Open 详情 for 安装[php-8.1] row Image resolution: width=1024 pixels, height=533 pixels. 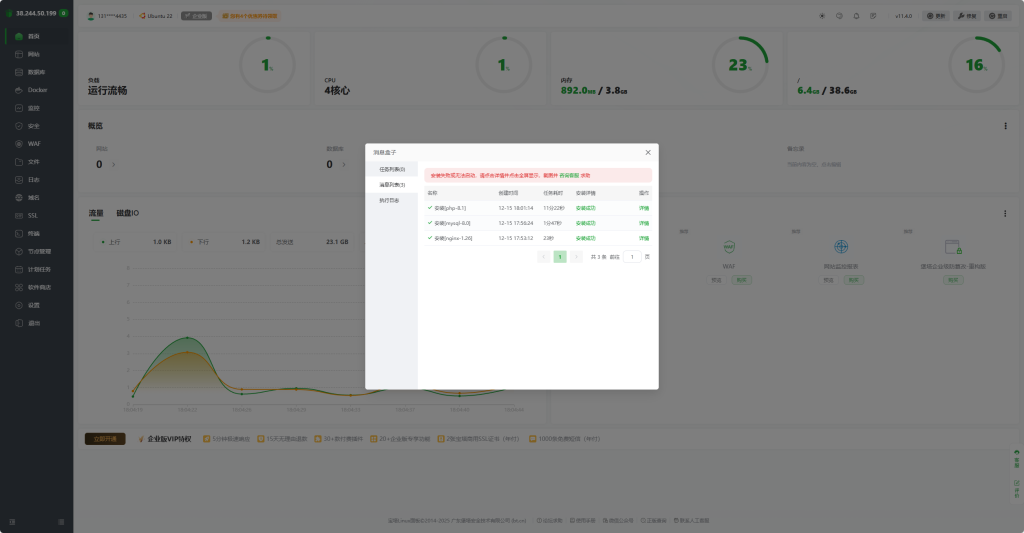point(644,208)
